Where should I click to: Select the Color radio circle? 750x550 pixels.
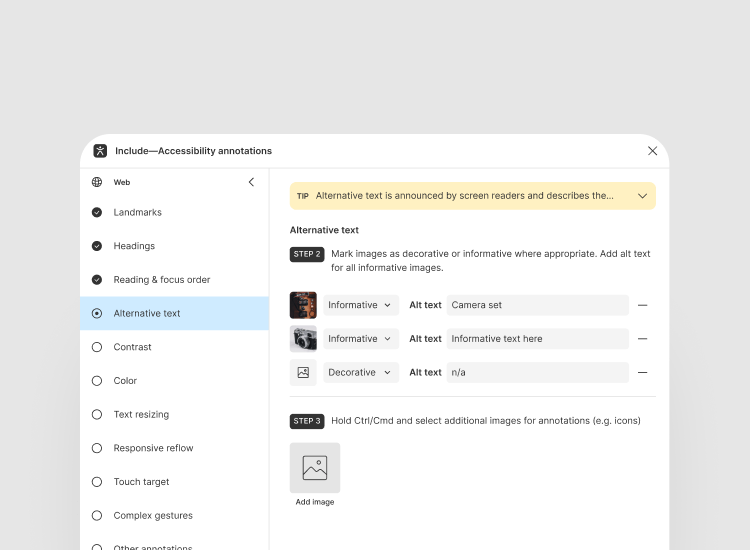(97, 381)
